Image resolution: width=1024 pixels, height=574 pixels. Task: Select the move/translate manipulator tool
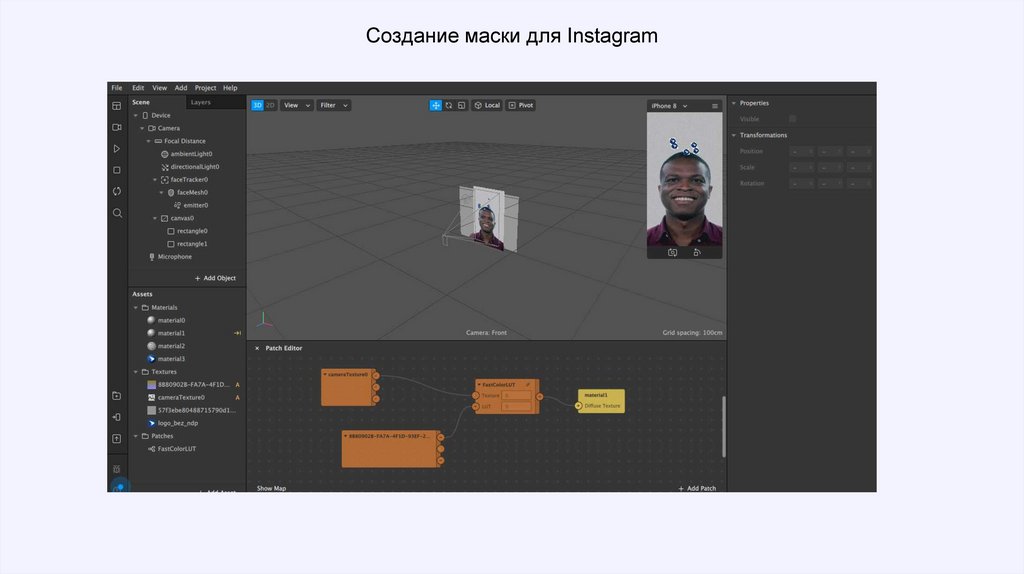point(436,105)
